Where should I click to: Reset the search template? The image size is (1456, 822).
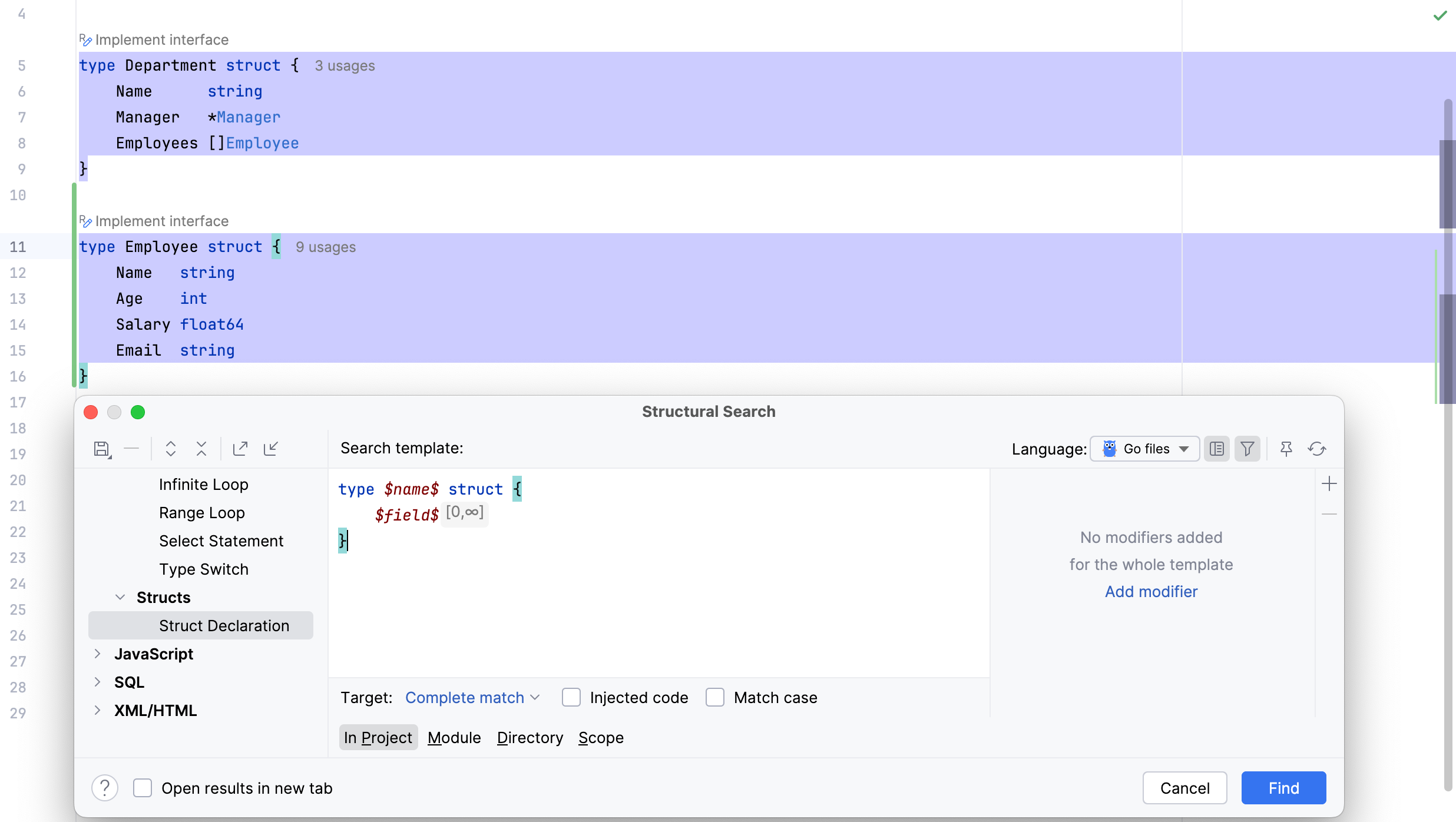pos(1318,448)
